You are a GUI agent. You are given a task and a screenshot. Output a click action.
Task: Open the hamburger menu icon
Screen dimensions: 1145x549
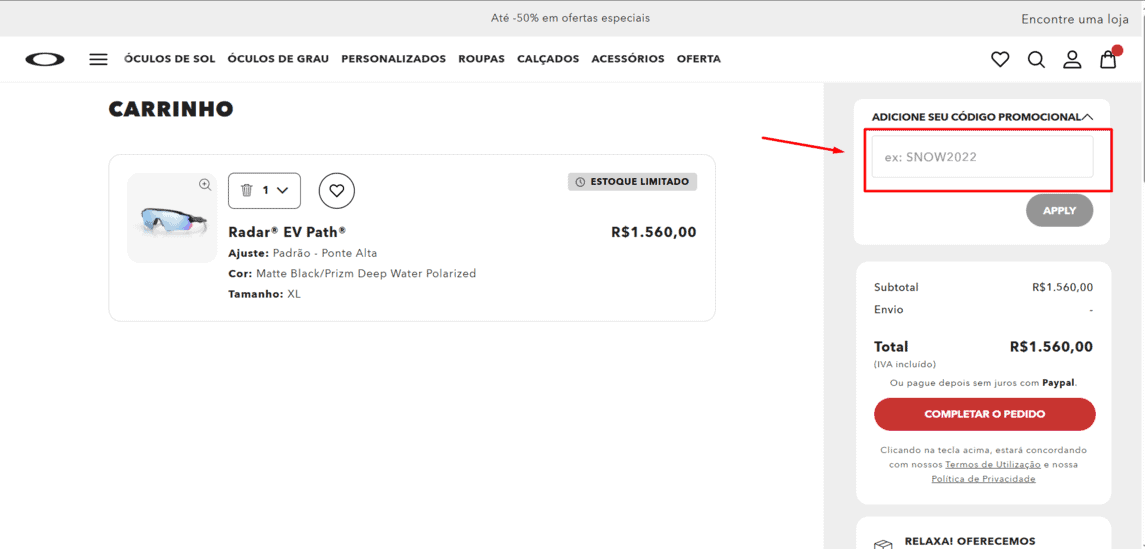(99, 59)
